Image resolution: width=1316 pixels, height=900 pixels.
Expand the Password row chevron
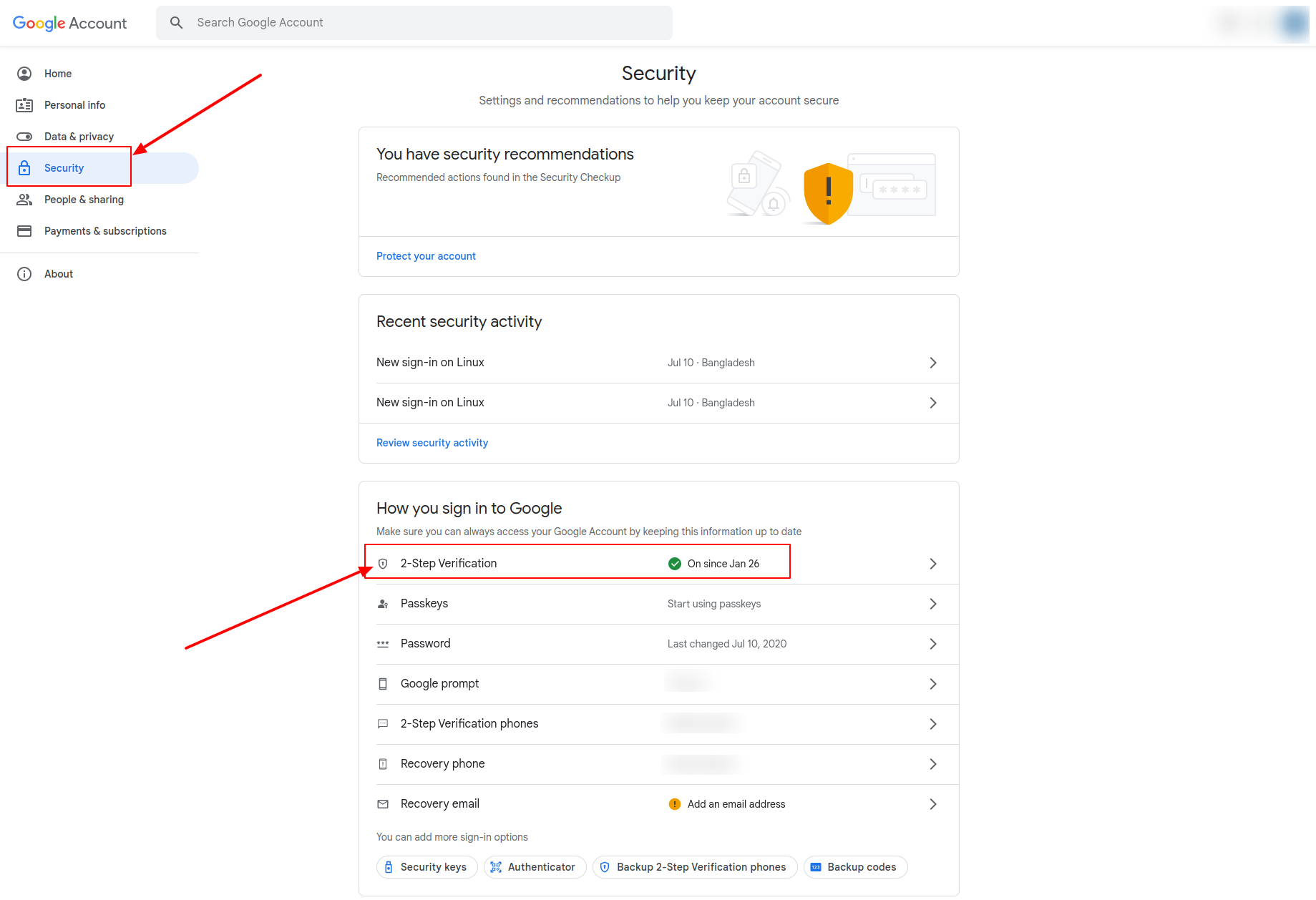coord(932,644)
